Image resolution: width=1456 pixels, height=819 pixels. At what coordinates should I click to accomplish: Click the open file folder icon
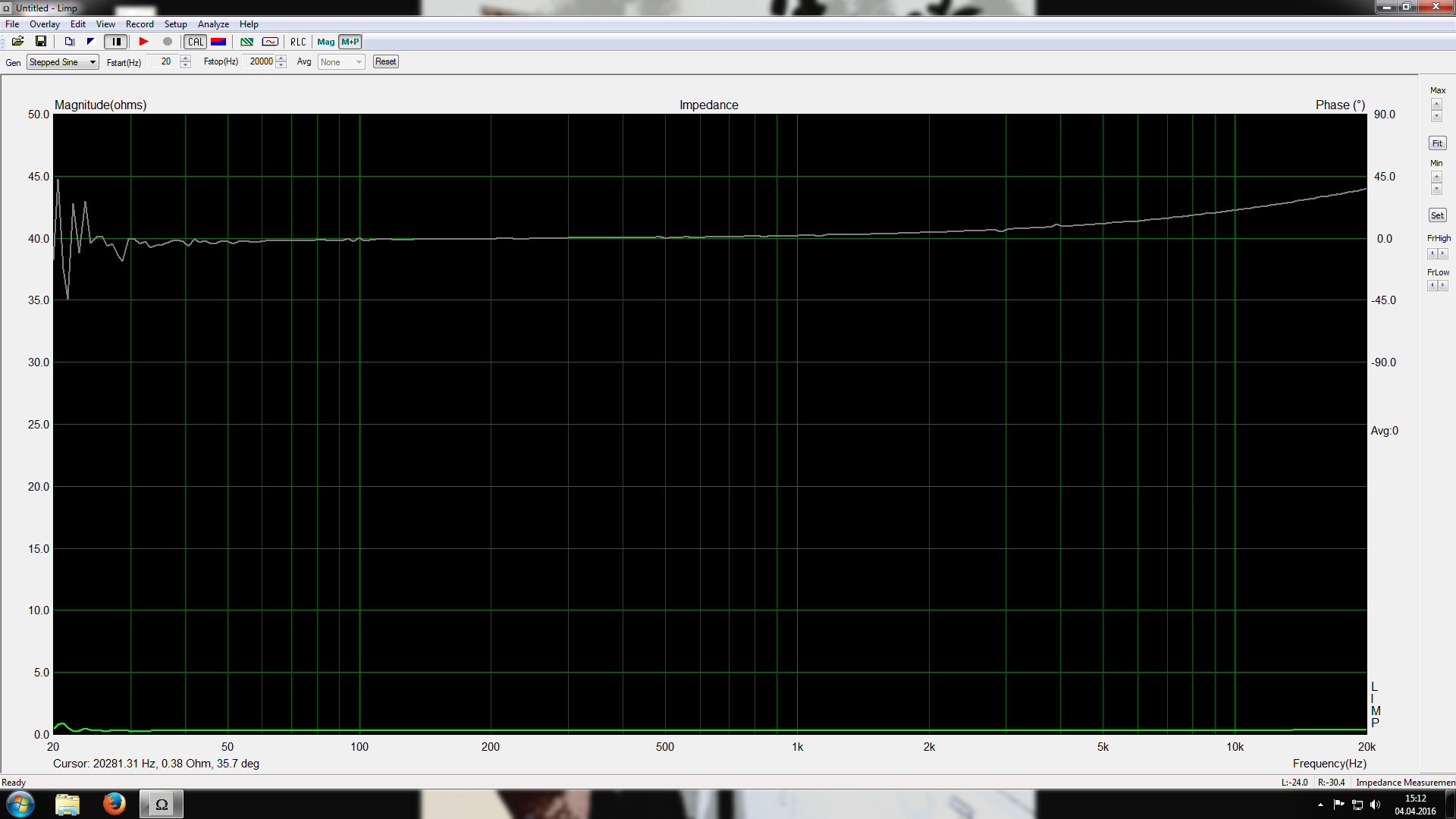coord(17,42)
